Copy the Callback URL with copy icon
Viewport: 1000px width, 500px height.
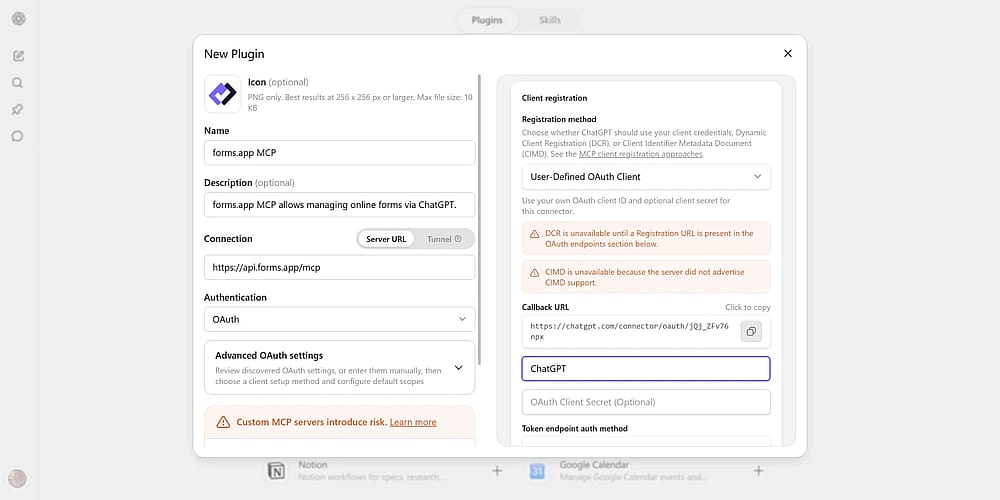coord(751,332)
